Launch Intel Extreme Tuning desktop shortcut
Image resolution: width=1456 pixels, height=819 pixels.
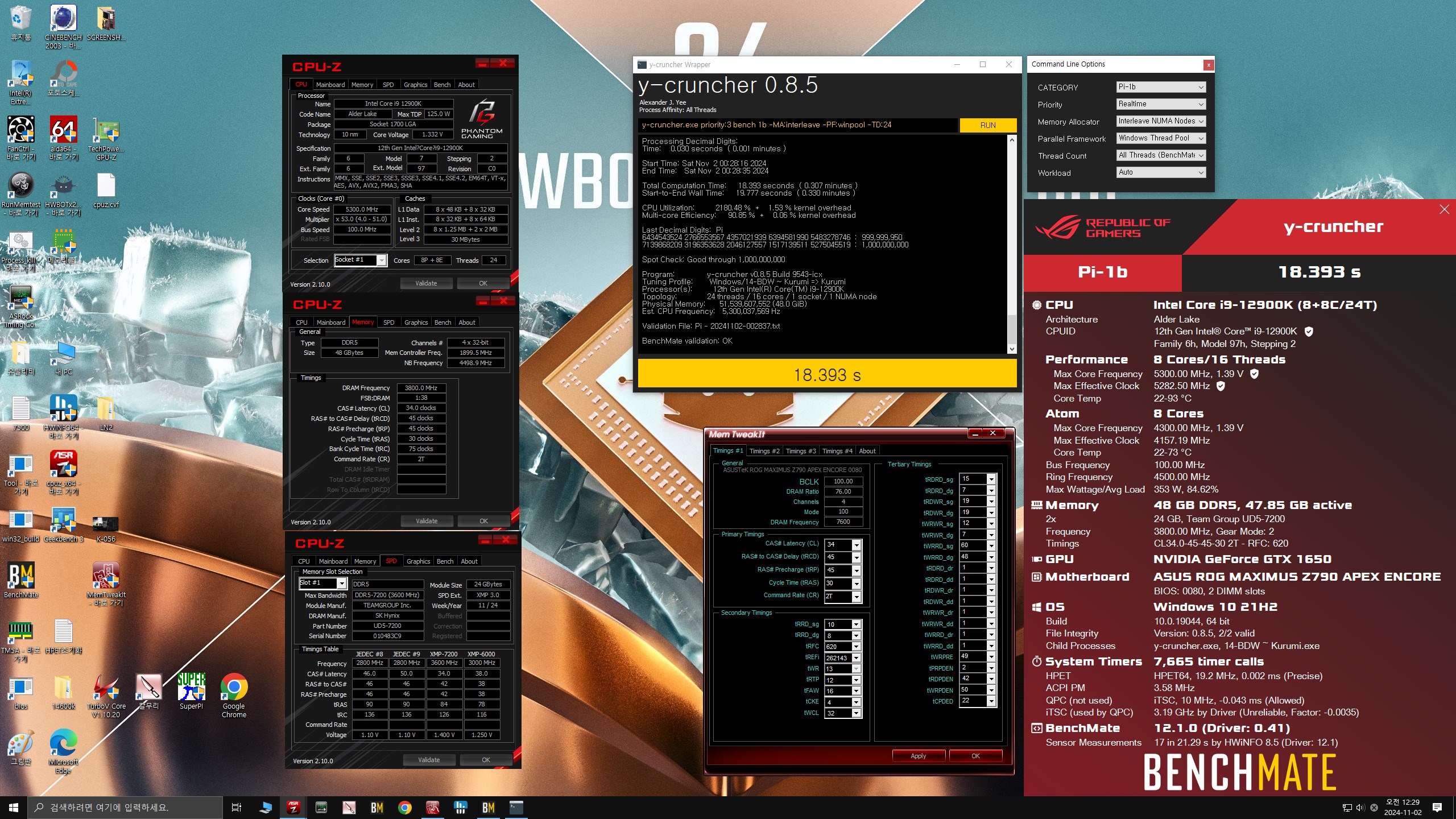coord(20,82)
